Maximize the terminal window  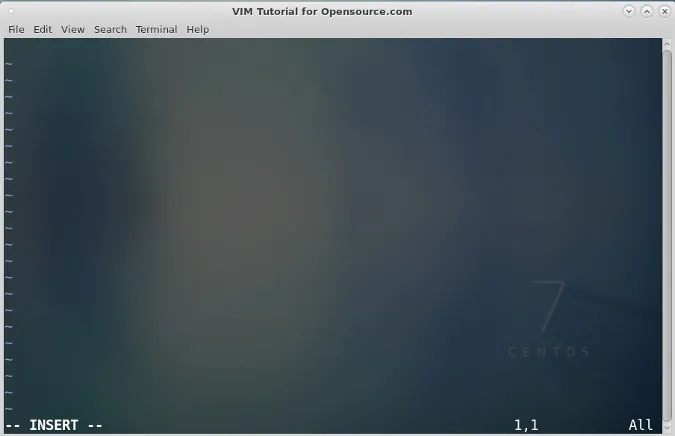[x=646, y=11]
